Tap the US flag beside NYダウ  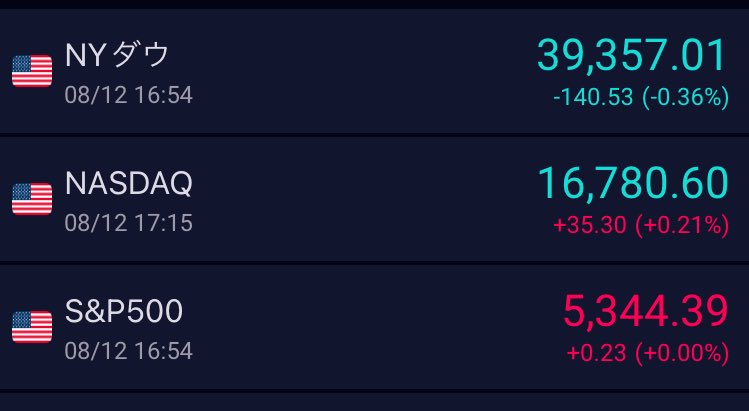32,71
